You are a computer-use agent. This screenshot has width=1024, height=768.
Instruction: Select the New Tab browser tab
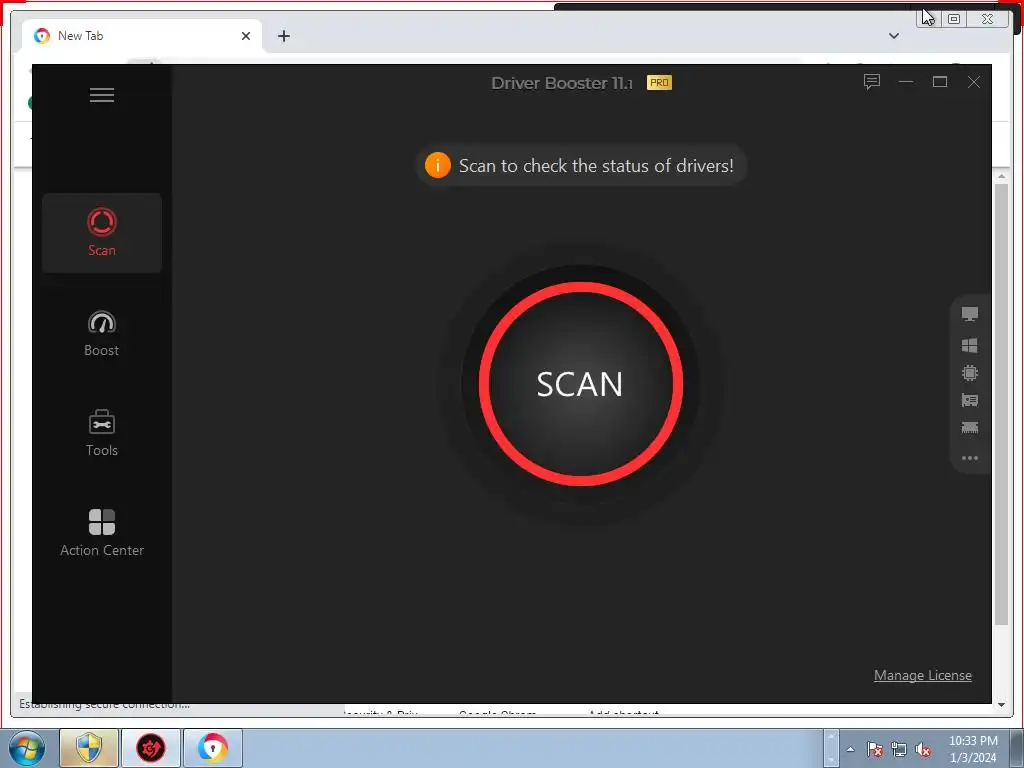coord(142,36)
